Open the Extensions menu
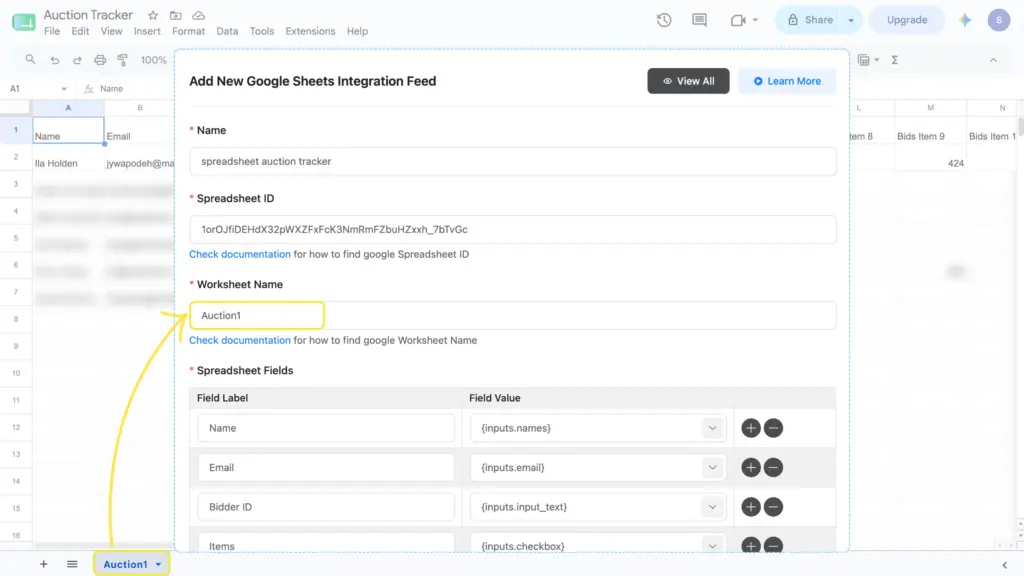This screenshot has width=1024, height=576. coord(310,31)
